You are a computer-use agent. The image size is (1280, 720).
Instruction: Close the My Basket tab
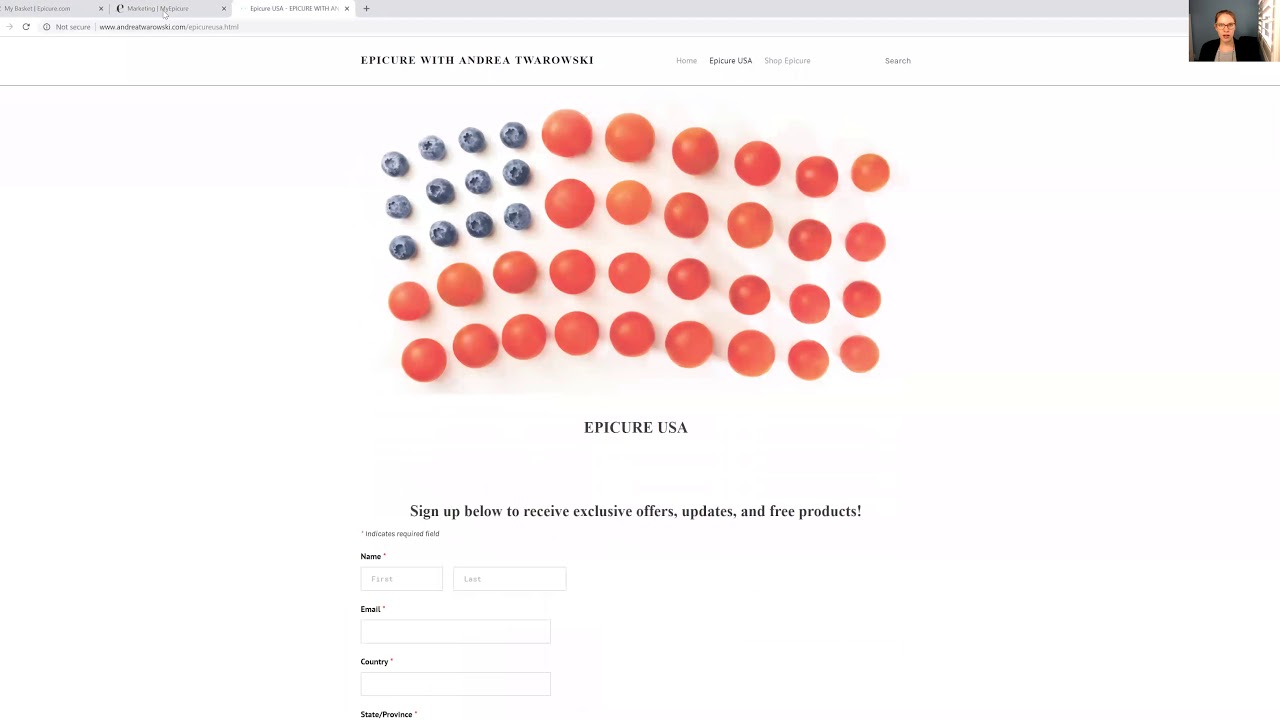(101, 9)
